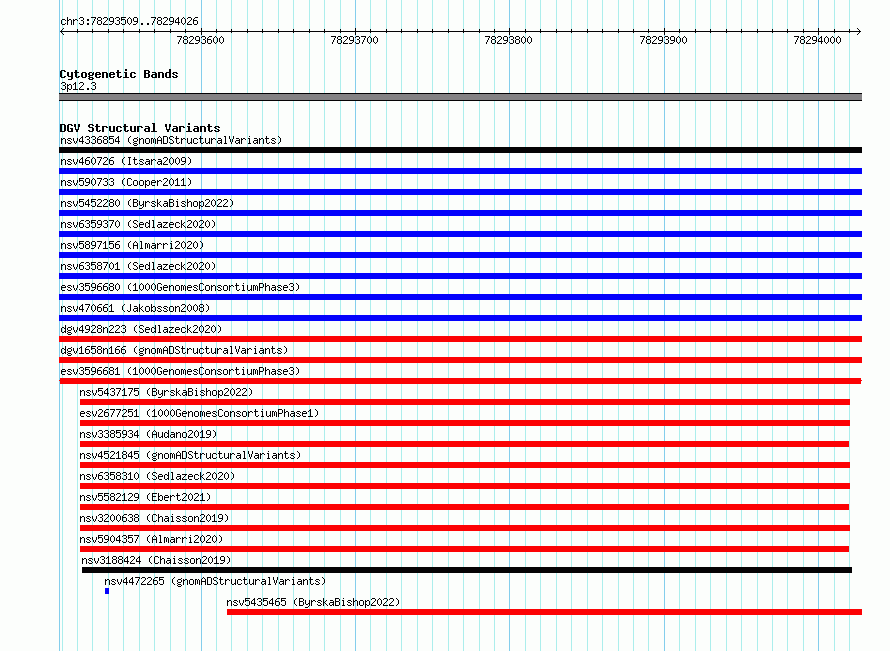Click the 3p12.3 band label
Screen dimensions: 890x651
pos(78,86)
